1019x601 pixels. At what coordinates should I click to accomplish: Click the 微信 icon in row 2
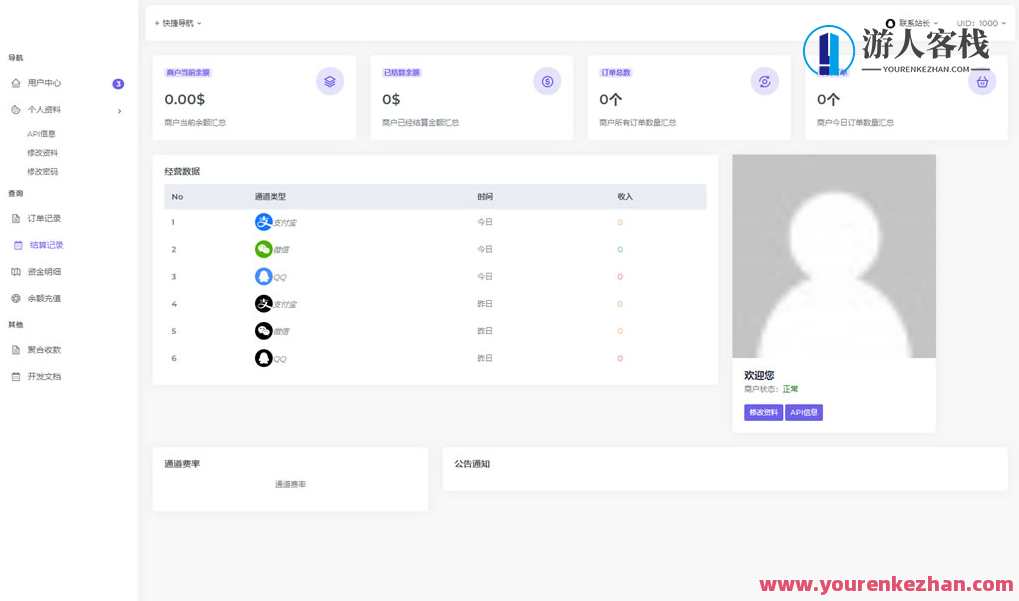263,248
